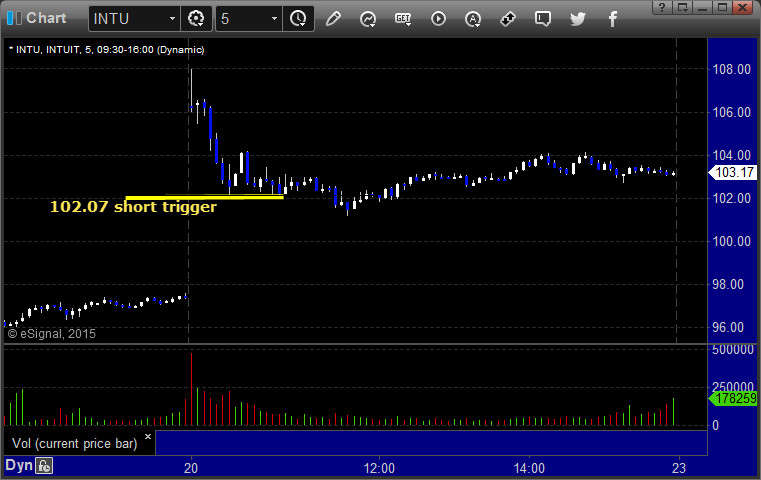The width and height of the screenshot is (761, 480).
Task: Minimize the chart window
Action: [x=702, y=7]
